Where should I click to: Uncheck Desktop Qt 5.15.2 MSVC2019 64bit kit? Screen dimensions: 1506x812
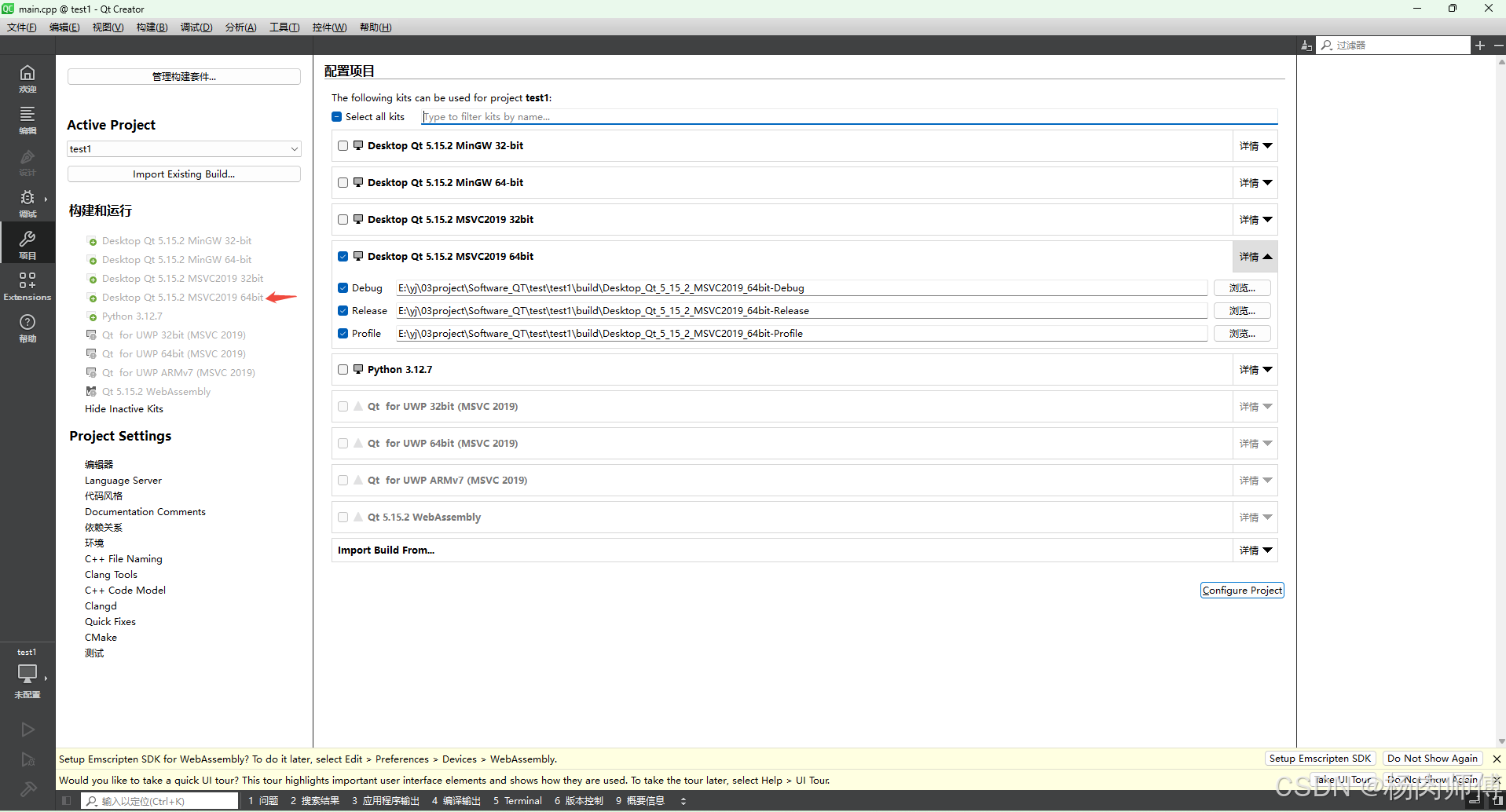pyautogui.click(x=343, y=256)
